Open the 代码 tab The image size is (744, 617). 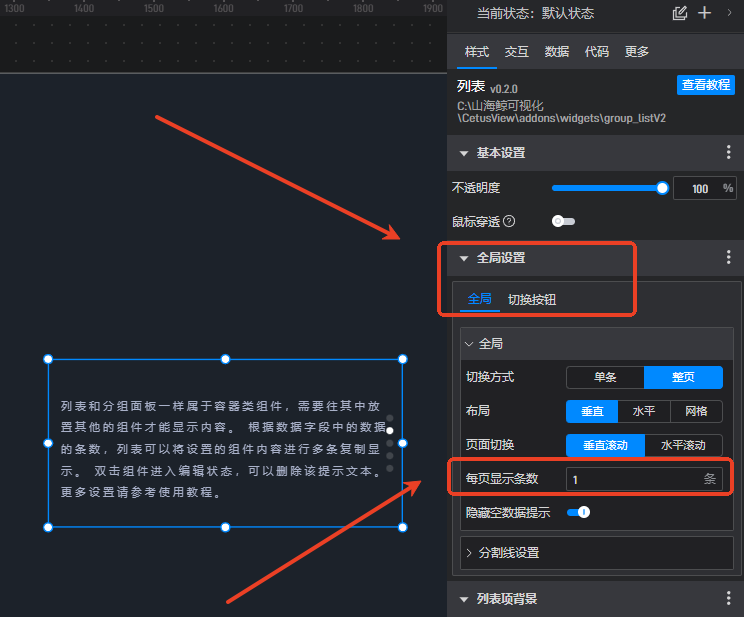(x=596, y=52)
